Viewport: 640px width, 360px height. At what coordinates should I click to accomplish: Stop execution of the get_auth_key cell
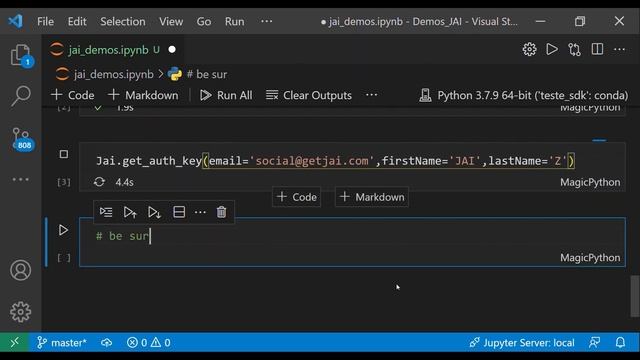[x=64, y=154]
